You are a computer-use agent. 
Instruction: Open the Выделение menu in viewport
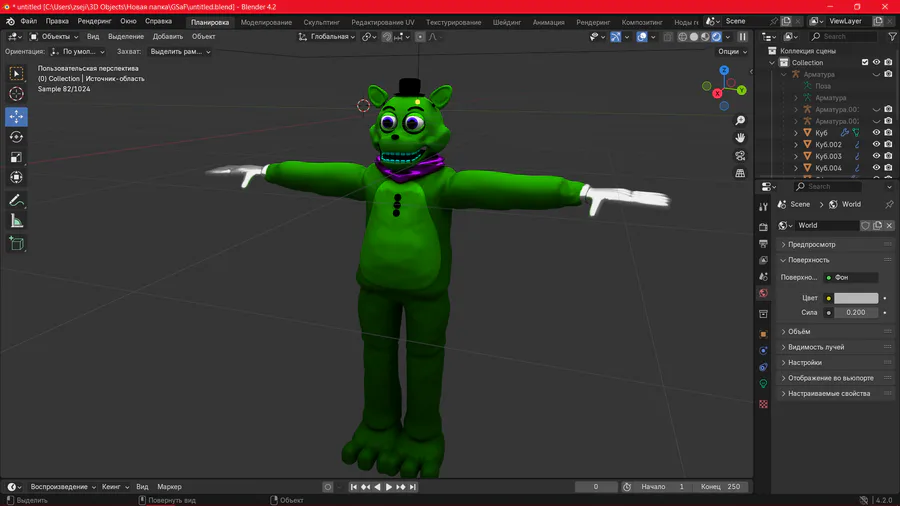pyautogui.click(x=126, y=37)
